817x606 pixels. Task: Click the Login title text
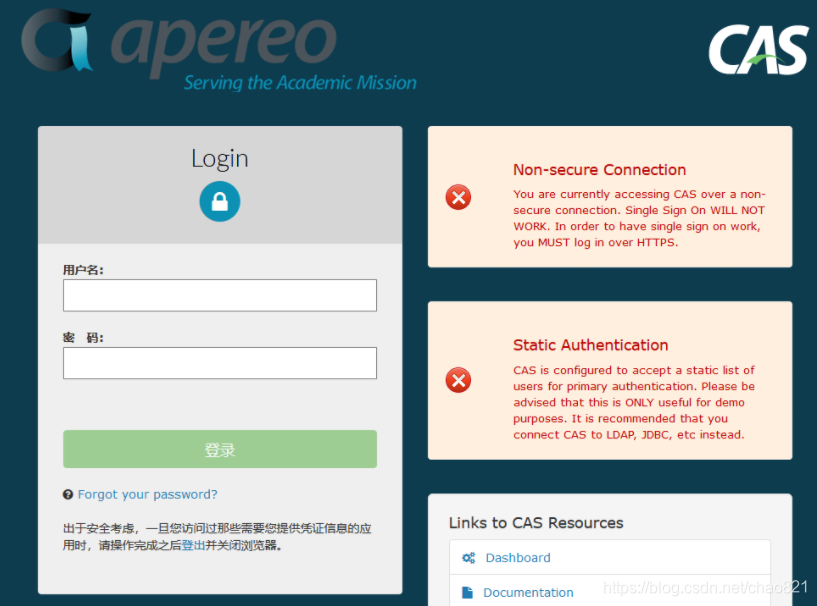(220, 159)
